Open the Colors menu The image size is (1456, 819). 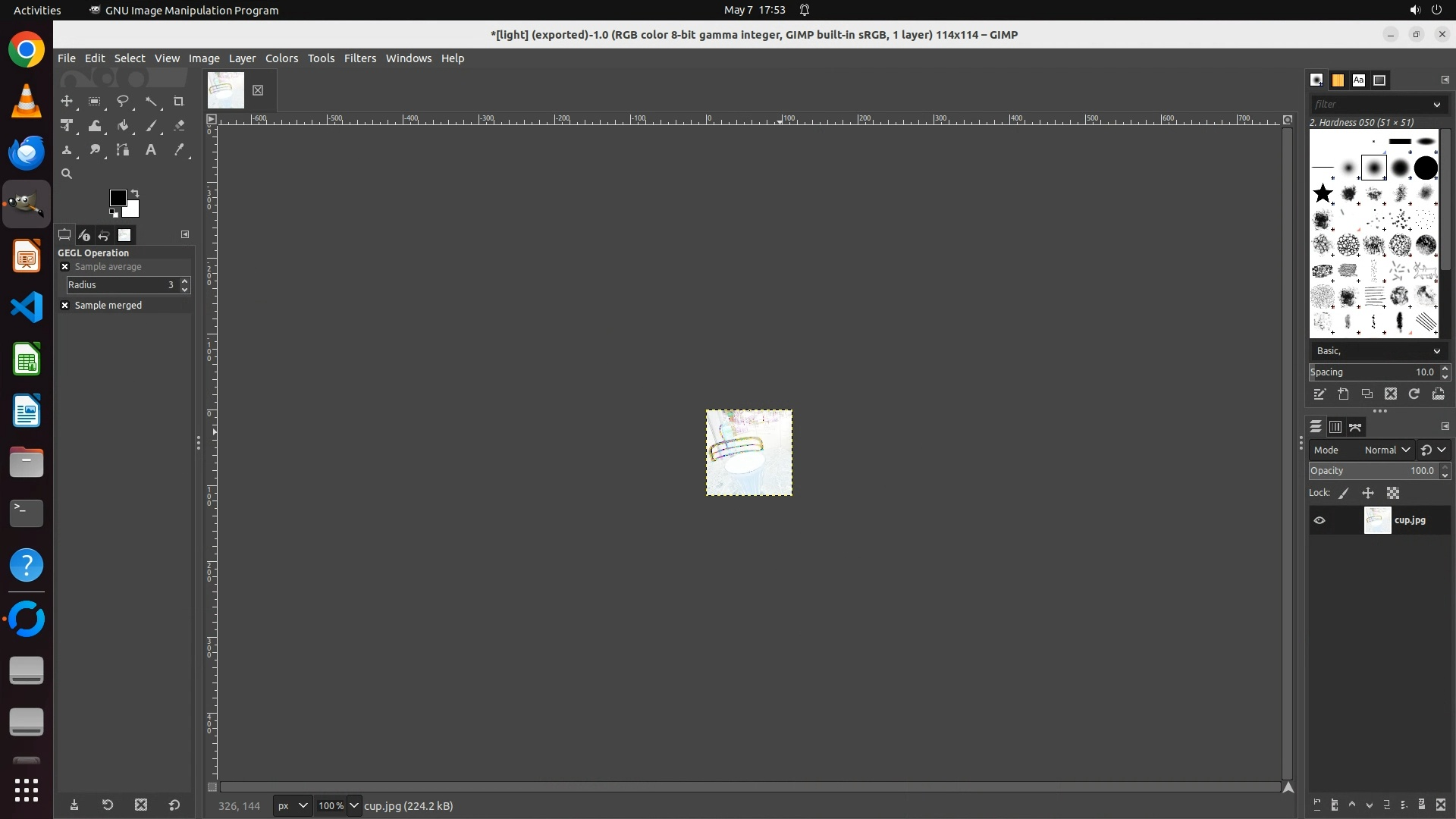281,58
